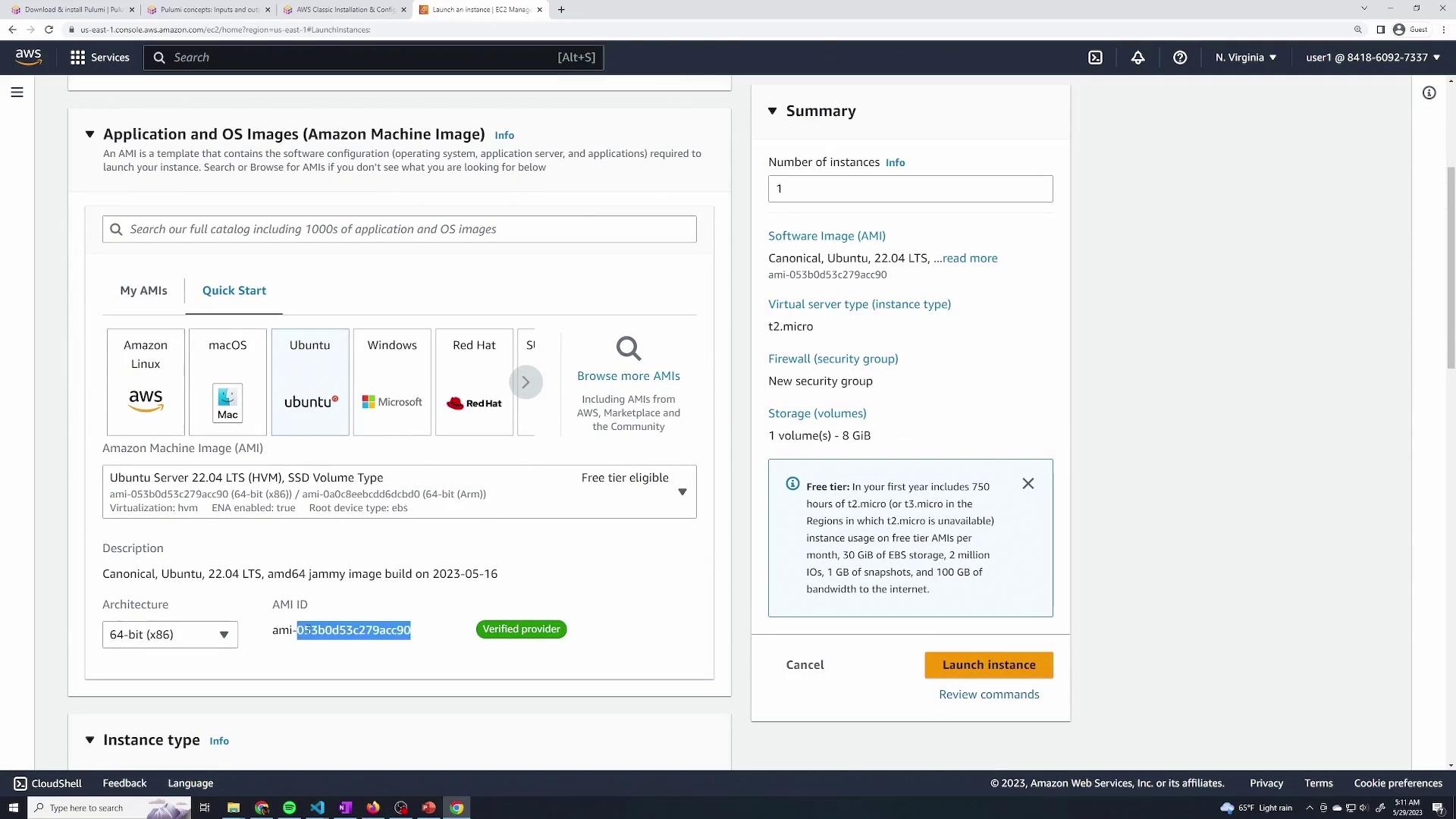Click the Browse more AMIs magnifier
Viewport: 1456px width, 819px height.
tap(628, 350)
